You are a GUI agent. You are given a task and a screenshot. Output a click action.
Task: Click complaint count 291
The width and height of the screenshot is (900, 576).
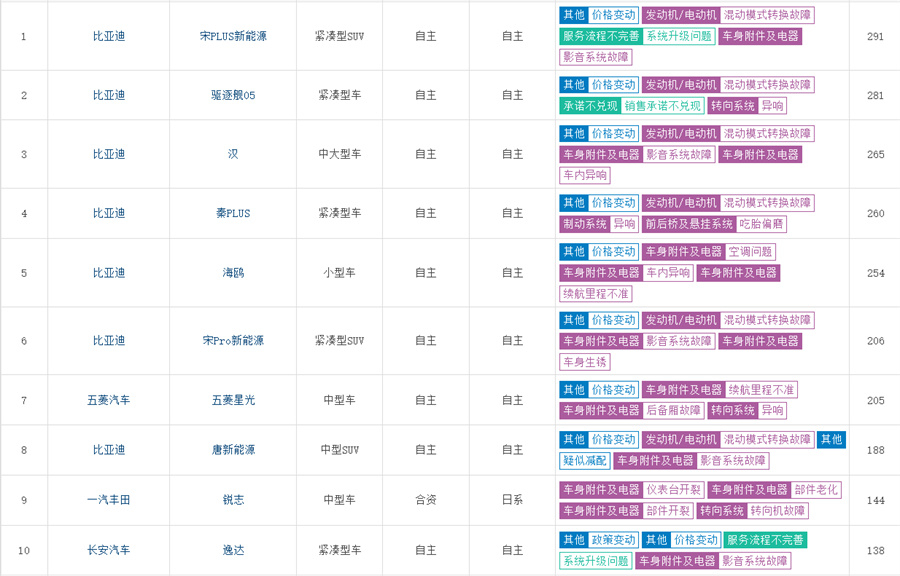(875, 36)
